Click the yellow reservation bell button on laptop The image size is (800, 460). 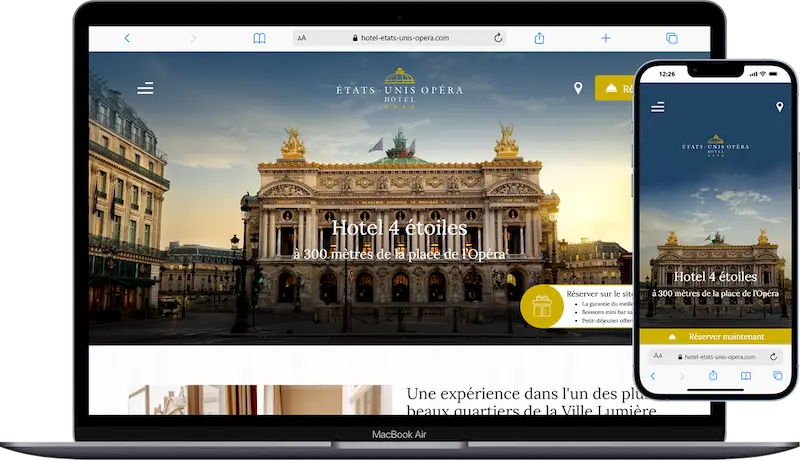(614, 88)
